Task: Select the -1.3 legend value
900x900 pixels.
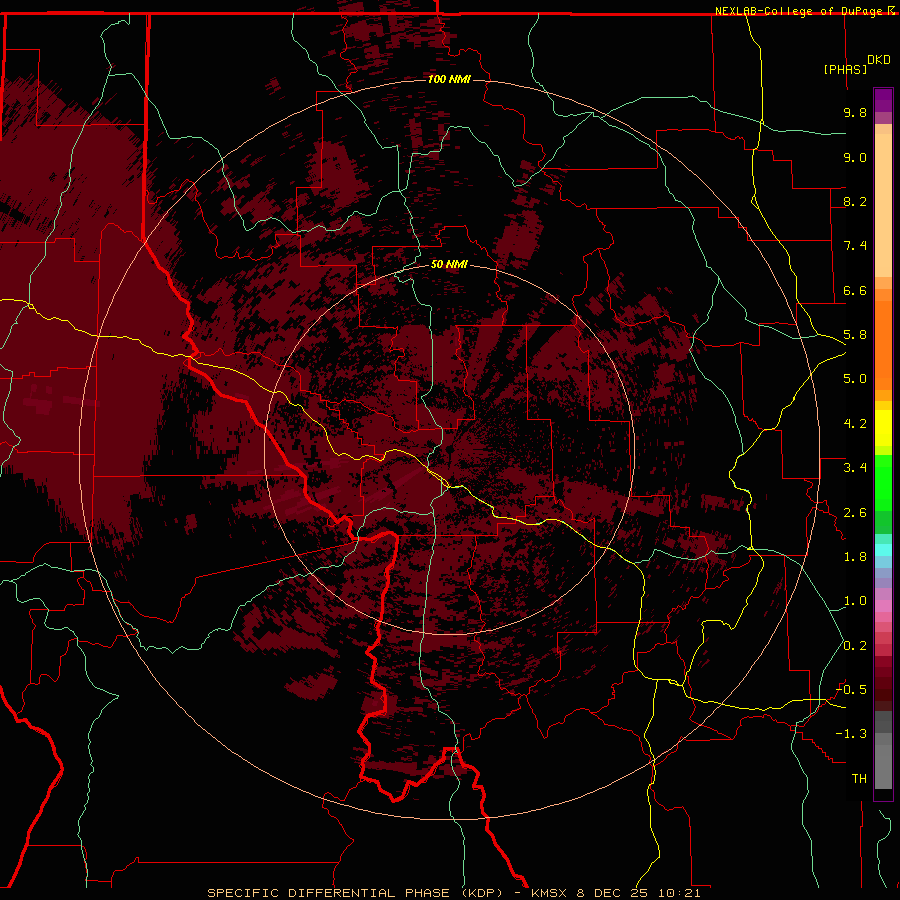Action: pyautogui.click(x=851, y=734)
